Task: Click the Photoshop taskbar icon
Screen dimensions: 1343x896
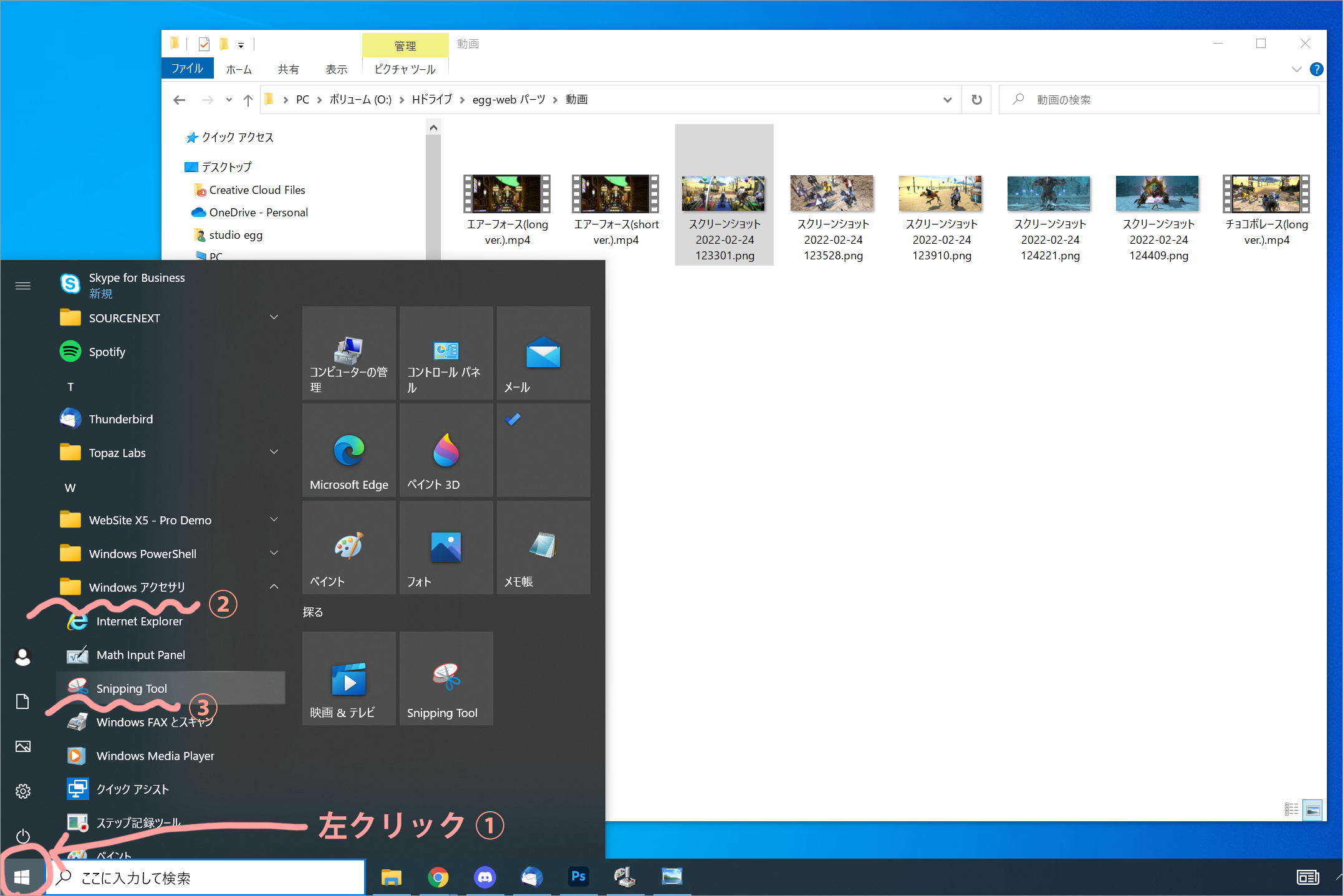Action: click(578, 877)
